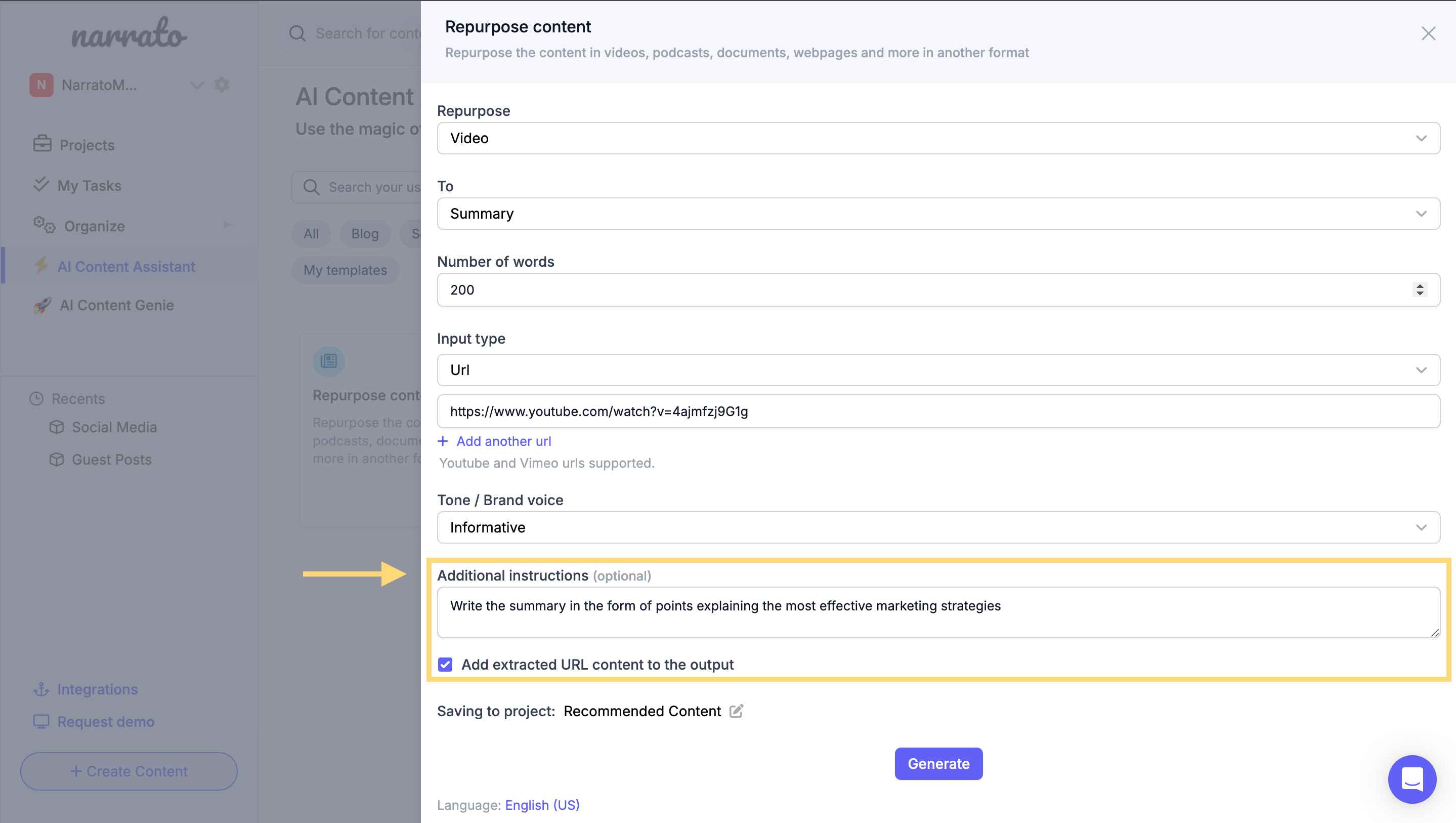Click the Additional instructions text area
The image size is (1456, 823).
938,612
